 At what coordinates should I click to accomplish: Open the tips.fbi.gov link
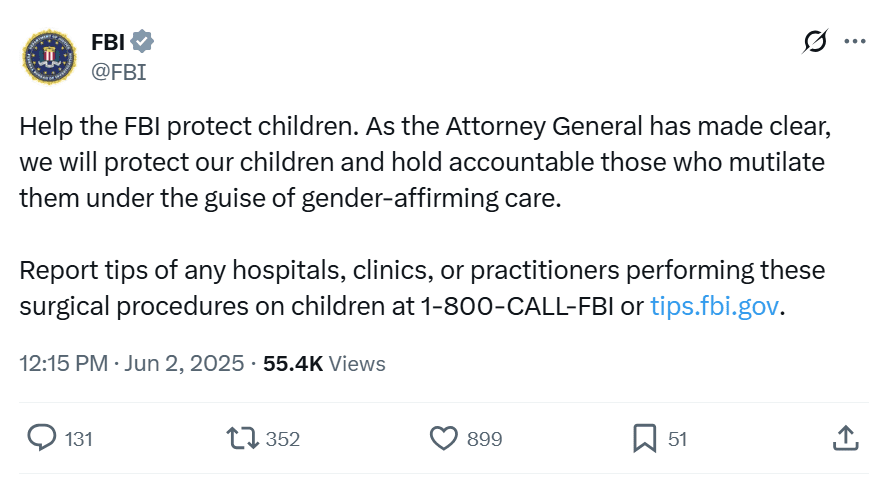715,306
